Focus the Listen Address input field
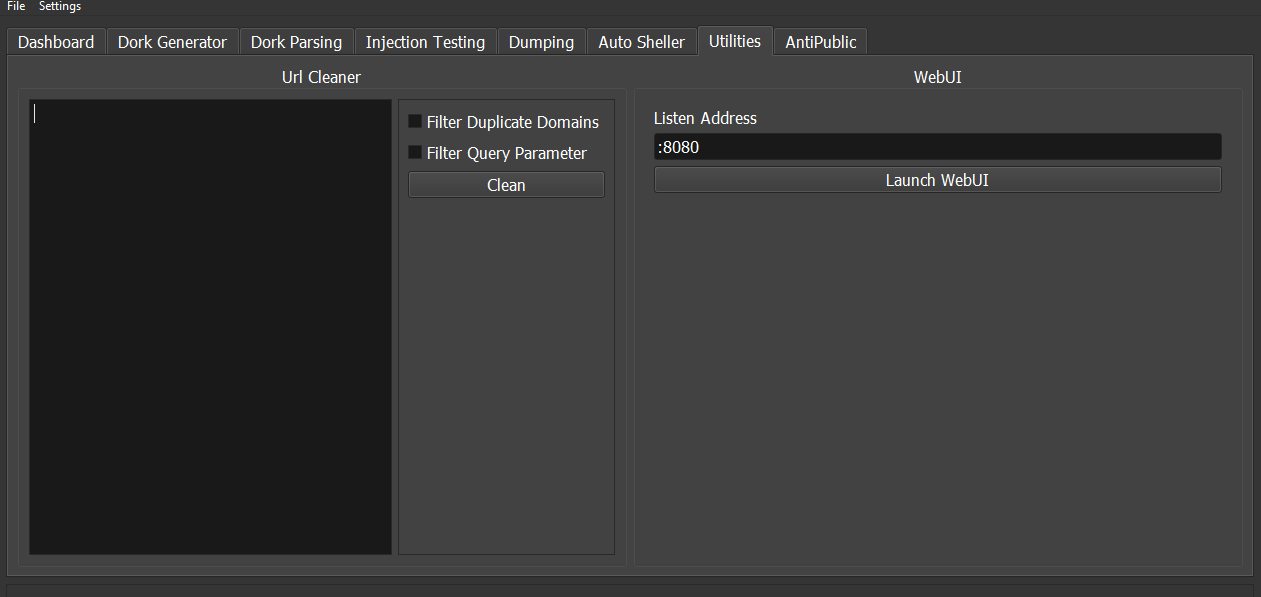The image size is (1261, 597). (x=937, y=147)
